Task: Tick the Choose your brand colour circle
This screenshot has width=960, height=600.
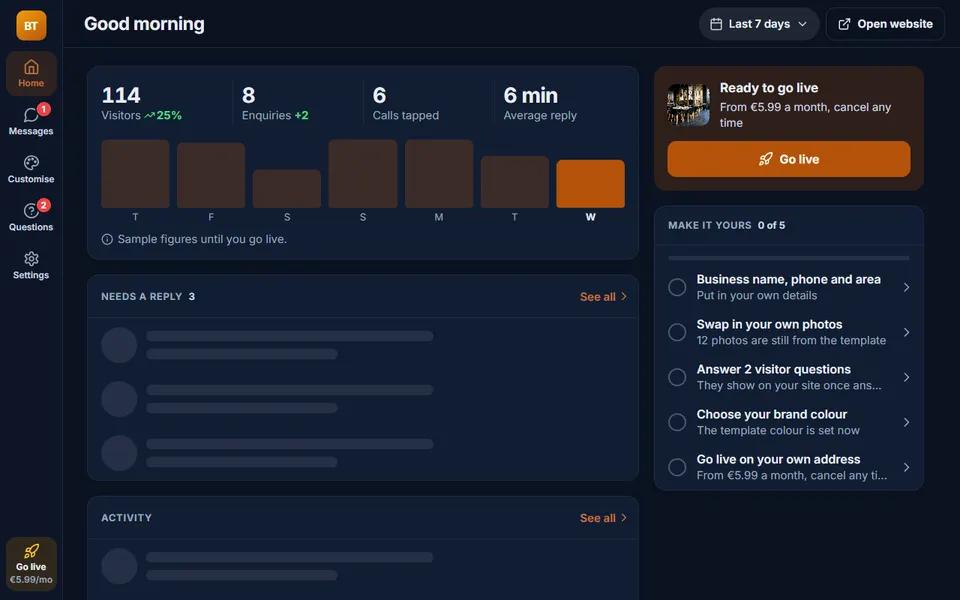Action: pos(677,422)
